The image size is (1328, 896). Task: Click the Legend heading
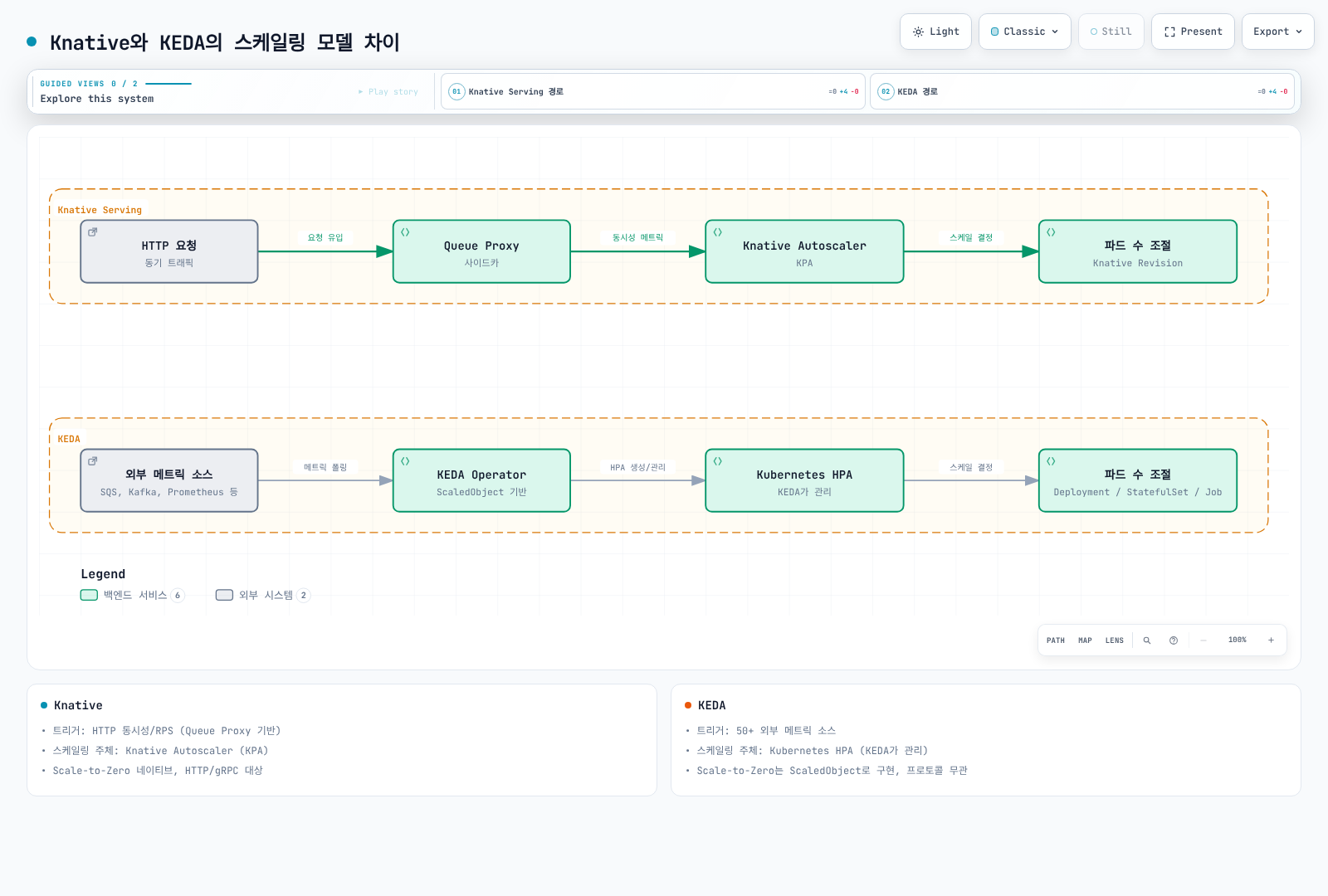[x=103, y=574]
